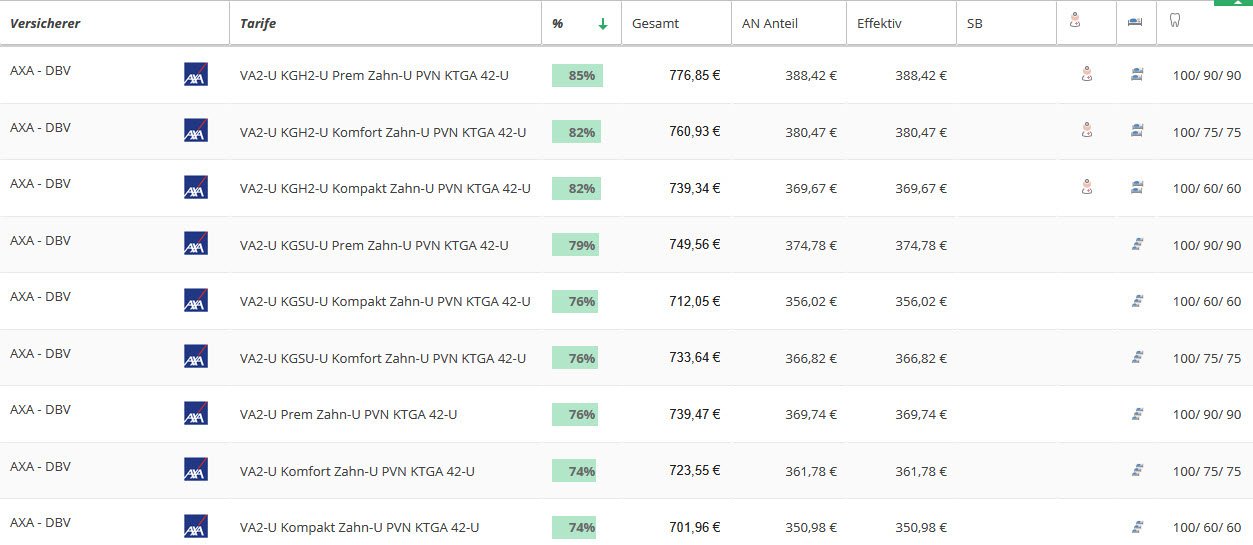This screenshot has height=545, width=1253.
Task: Sort by the AN Anteil column header
Action: click(x=770, y=23)
